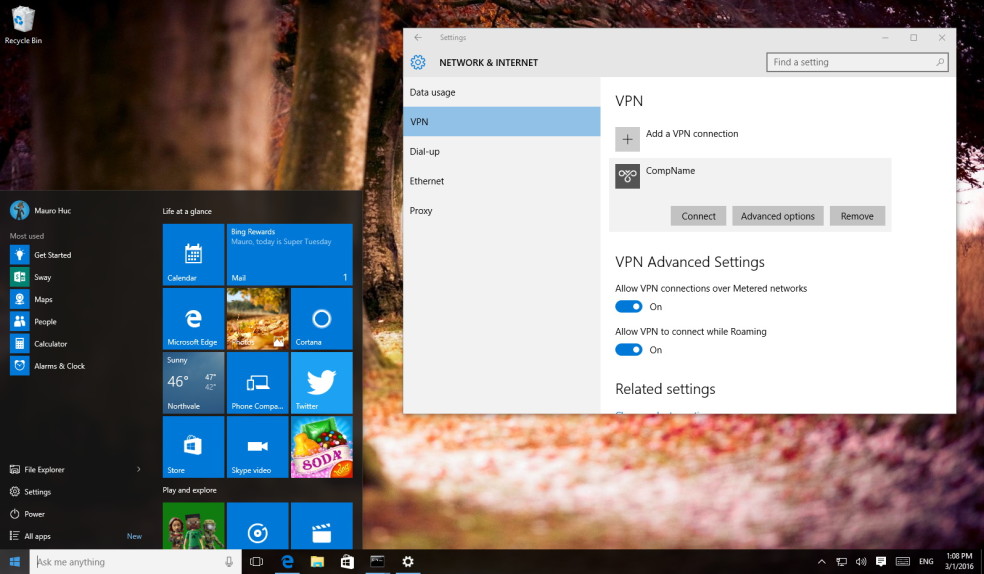984x574 pixels.
Task: Open Advanced options for the VPN
Action: pos(778,216)
